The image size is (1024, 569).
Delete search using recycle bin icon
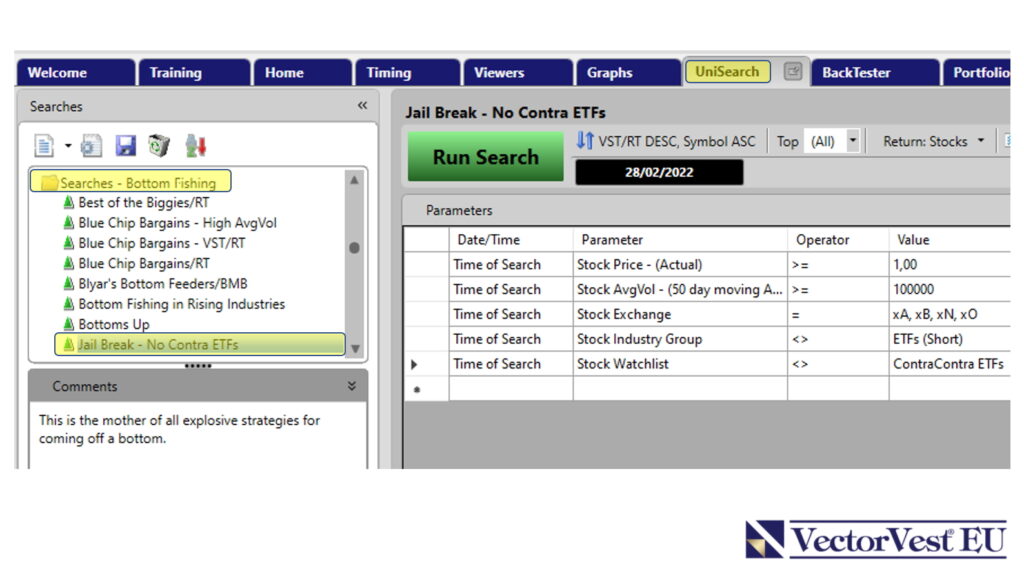pos(159,146)
